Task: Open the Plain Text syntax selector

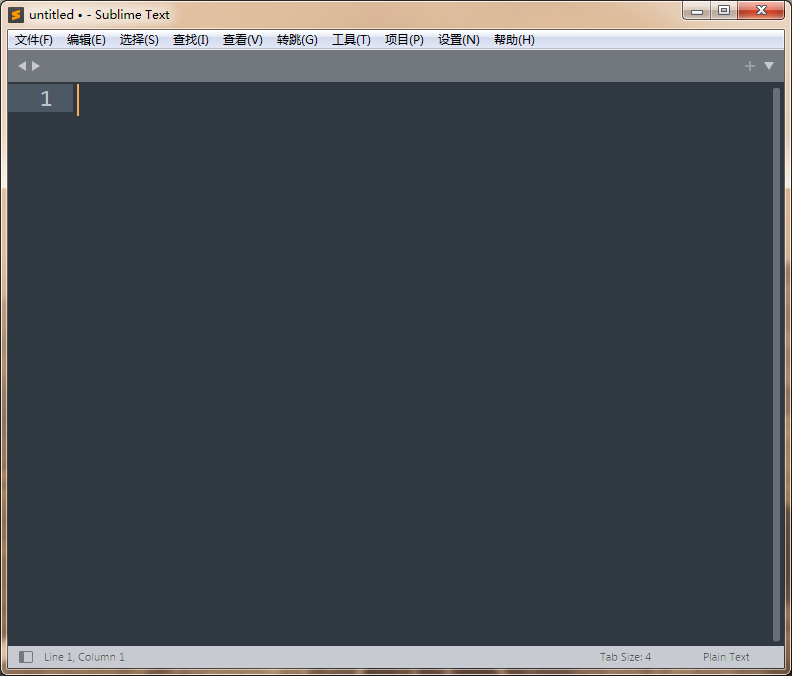Action: [x=726, y=657]
